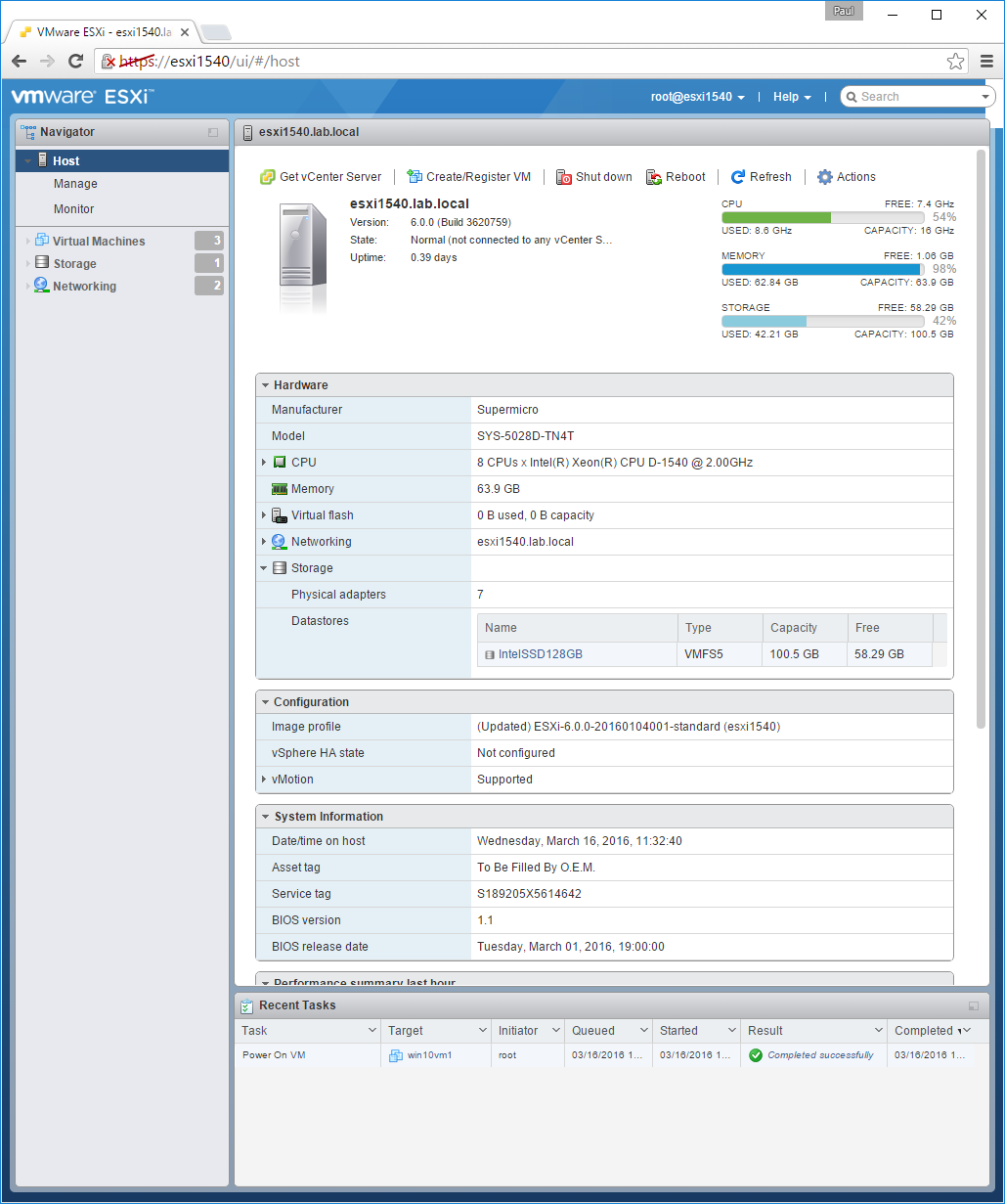
Task: Open Create/Register VM wizard
Action: click(469, 177)
